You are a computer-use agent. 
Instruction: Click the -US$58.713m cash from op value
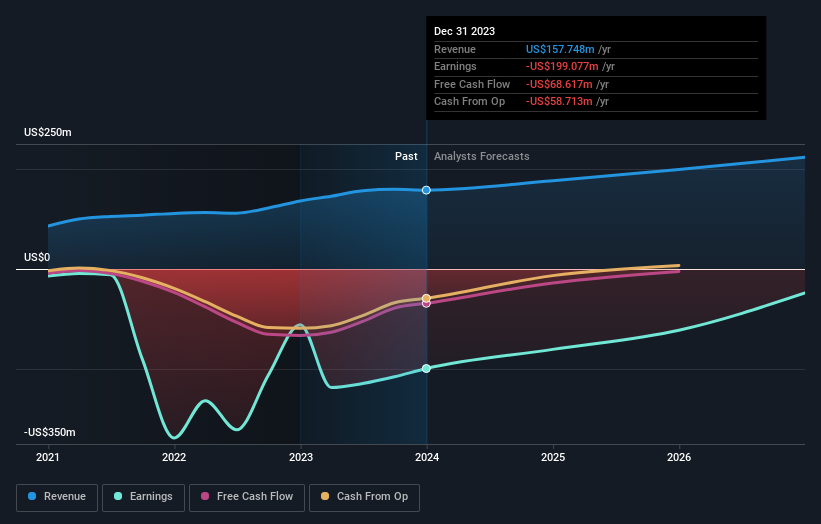[559, 102]
